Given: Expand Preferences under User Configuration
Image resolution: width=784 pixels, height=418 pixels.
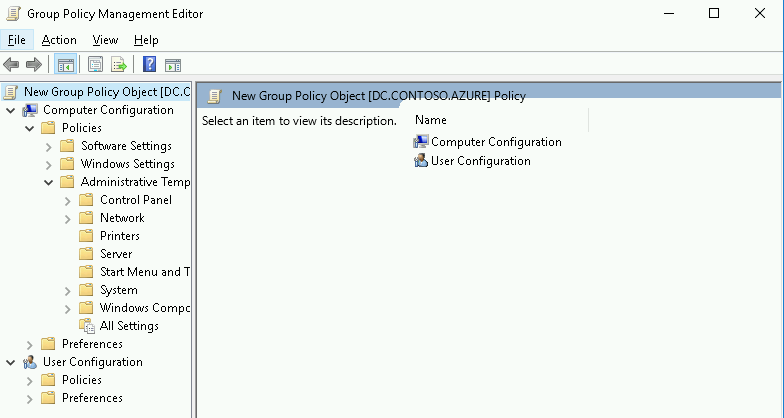Looking at the screenshot, I should (30, 398).
